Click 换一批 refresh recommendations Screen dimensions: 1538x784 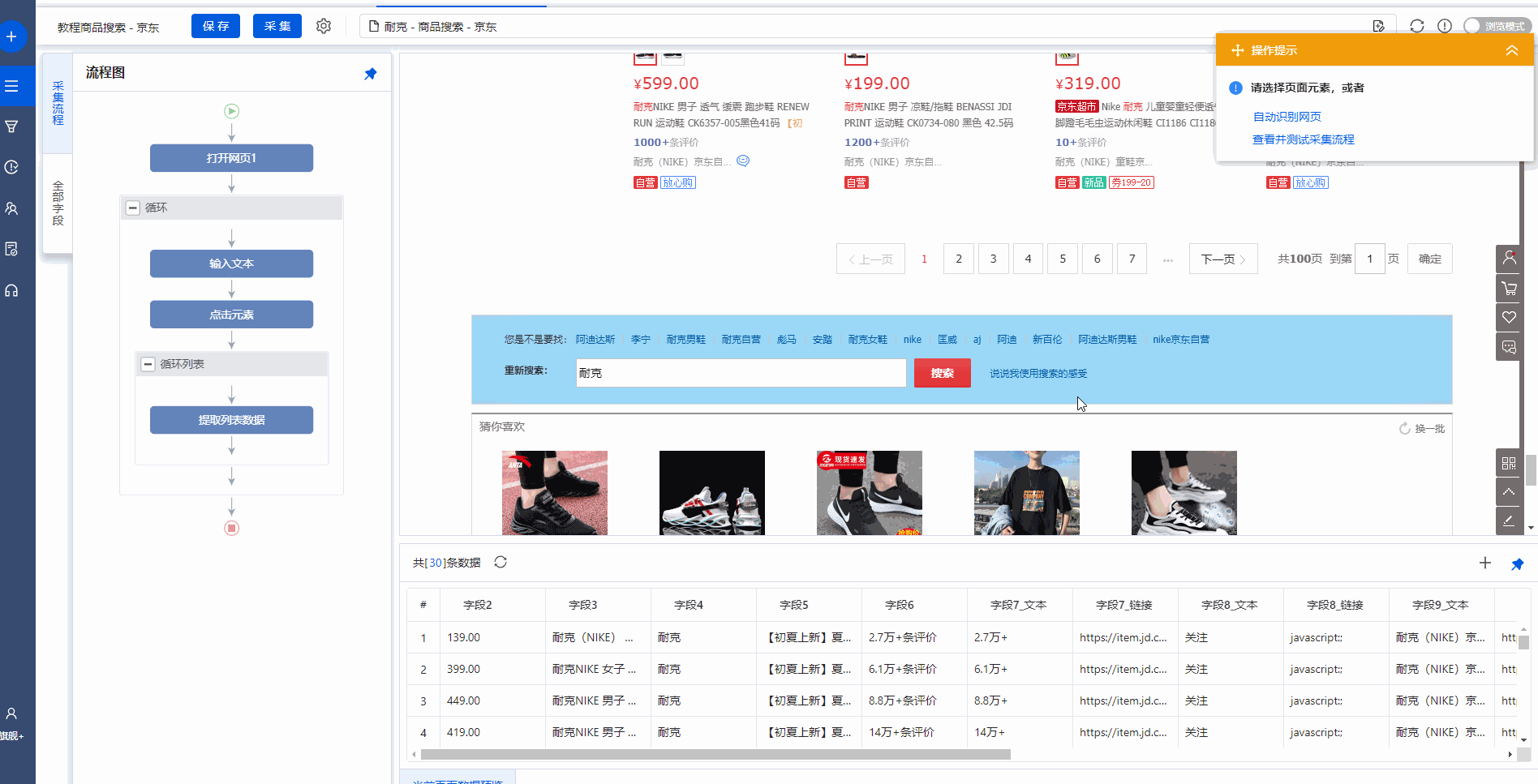click(1422, 428)
